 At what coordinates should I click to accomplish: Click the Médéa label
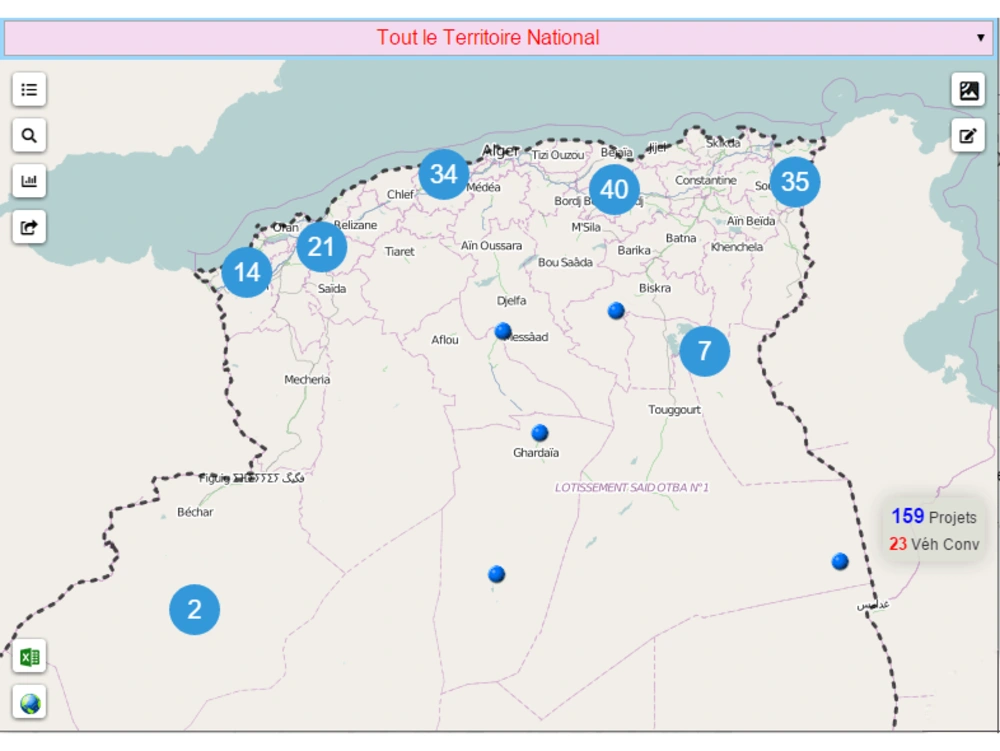(485, 187)
